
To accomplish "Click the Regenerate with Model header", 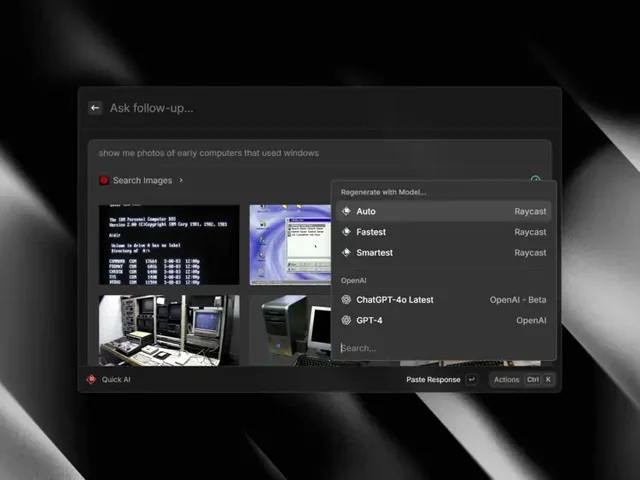I will 383,192.
